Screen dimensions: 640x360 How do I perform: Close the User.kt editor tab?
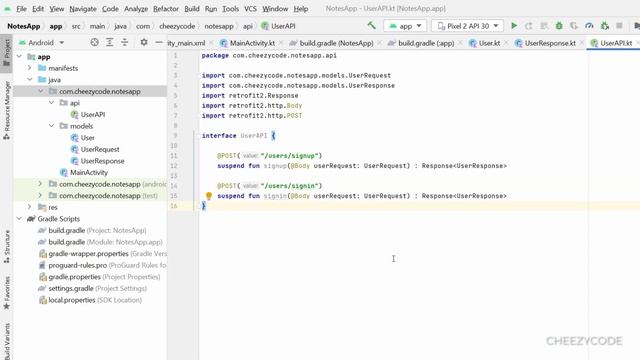tap(506, 43)
